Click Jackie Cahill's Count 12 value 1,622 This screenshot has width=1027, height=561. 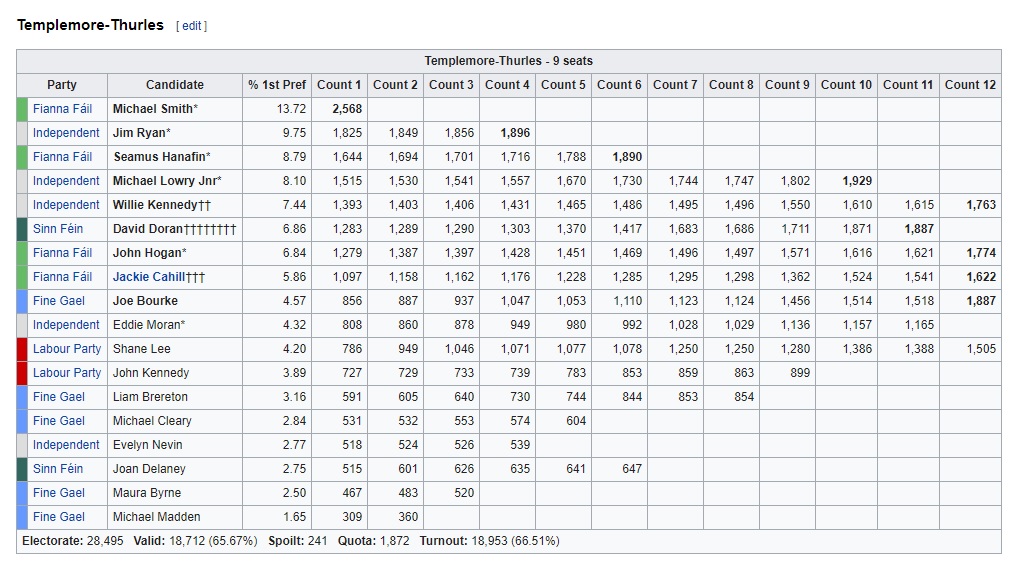coord(981,277)
